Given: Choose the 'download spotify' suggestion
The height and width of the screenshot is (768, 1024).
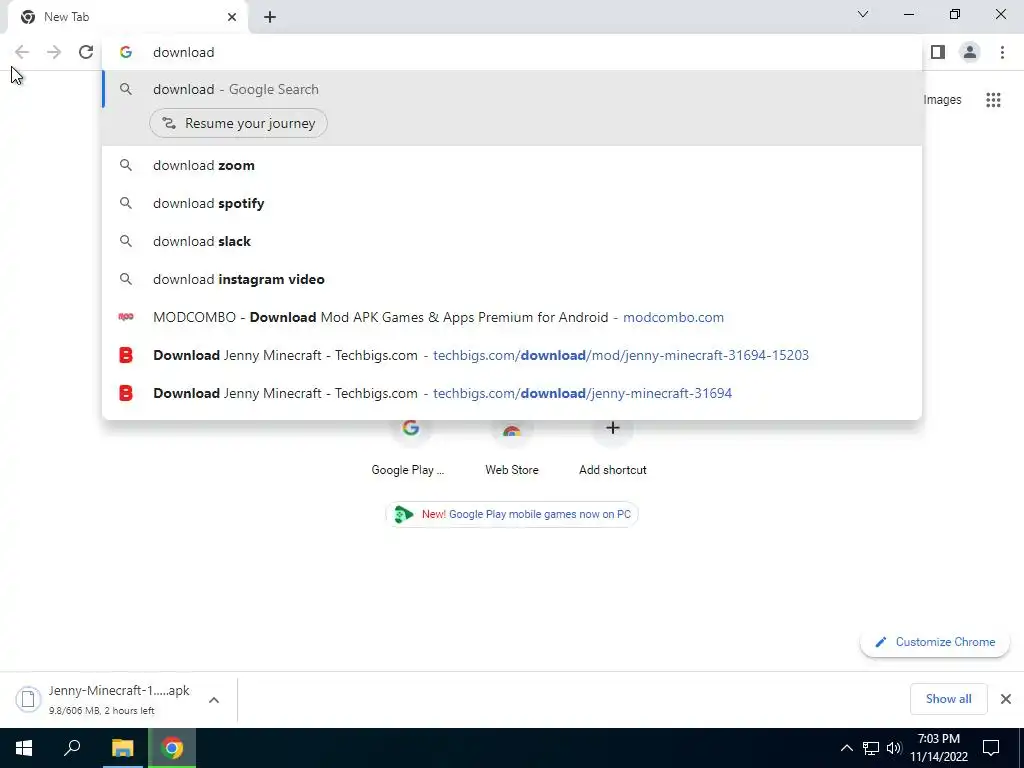Looking at the screenshot, I should pos(512,203).
